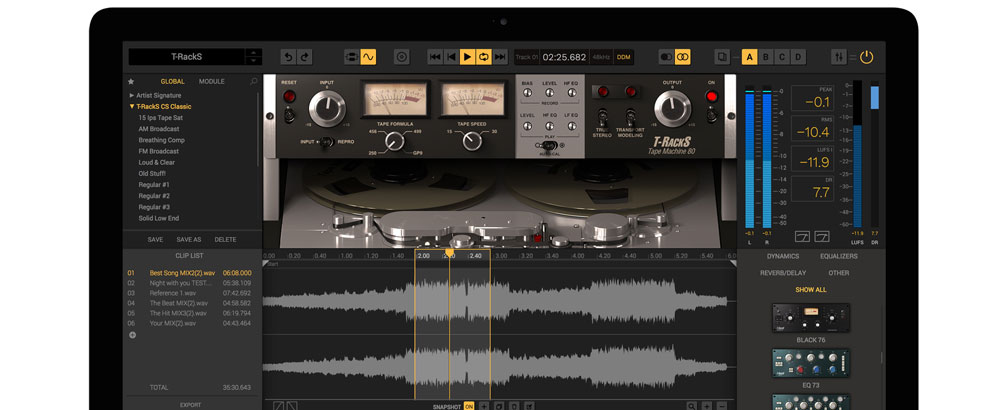Click the SAVE AS button
1000x410 pixels.
tap(189, 240)
